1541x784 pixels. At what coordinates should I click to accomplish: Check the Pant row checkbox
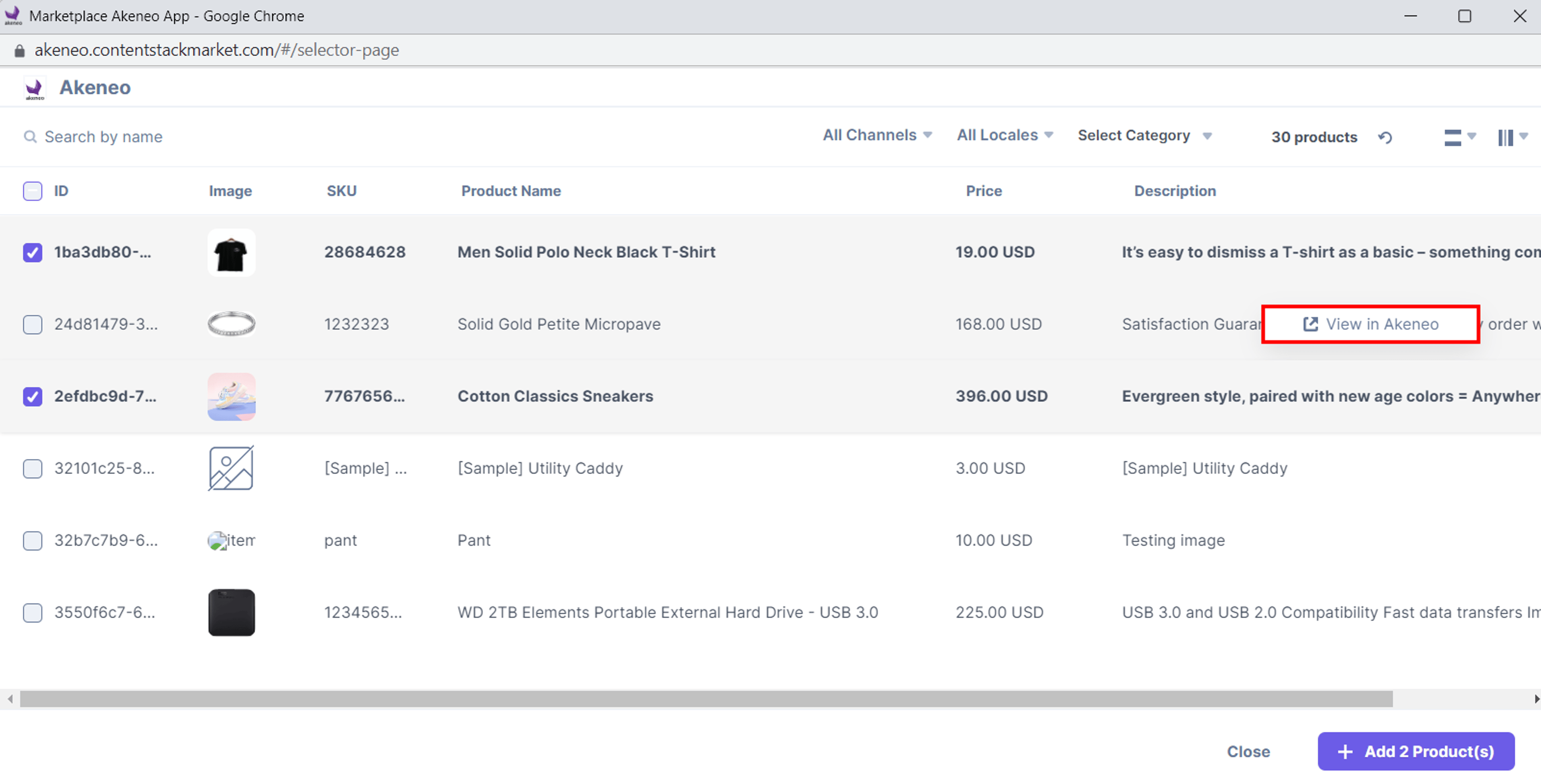32,540
